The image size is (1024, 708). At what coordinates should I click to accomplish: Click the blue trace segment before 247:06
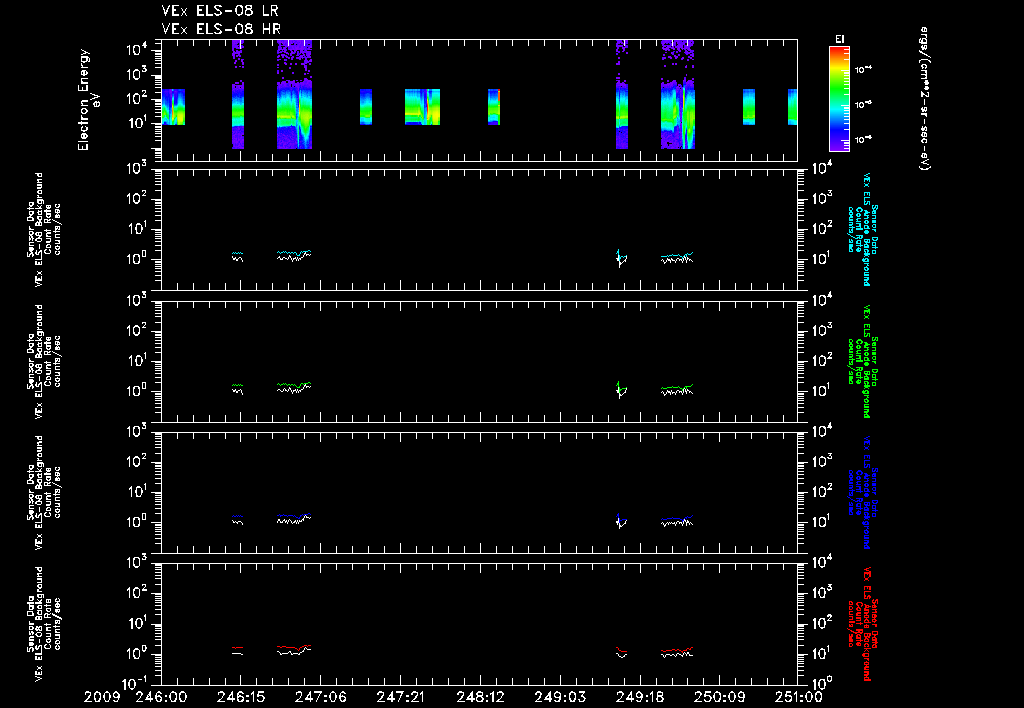pos(294,516)
